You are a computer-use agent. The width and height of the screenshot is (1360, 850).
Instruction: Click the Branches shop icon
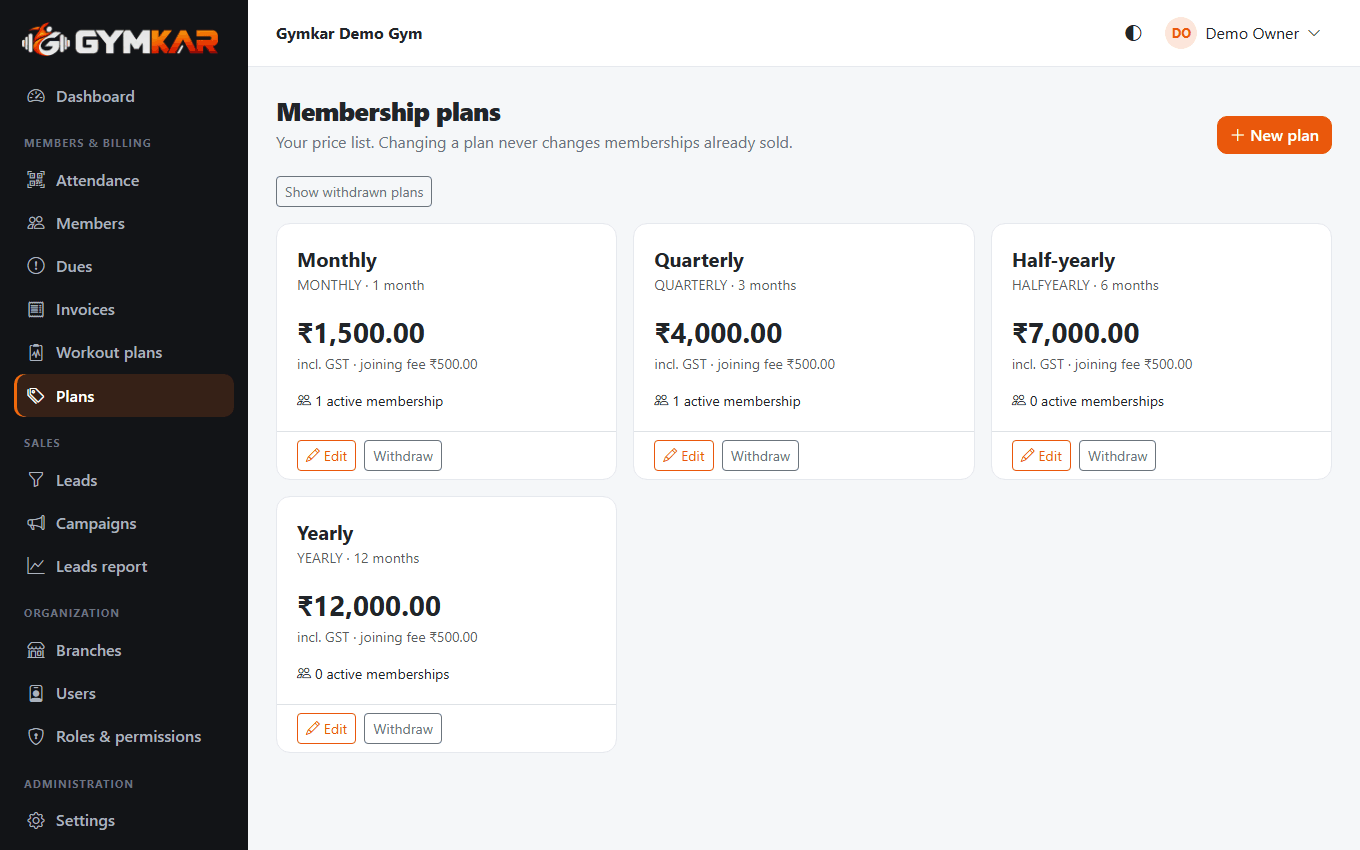(x=36, y=650)
